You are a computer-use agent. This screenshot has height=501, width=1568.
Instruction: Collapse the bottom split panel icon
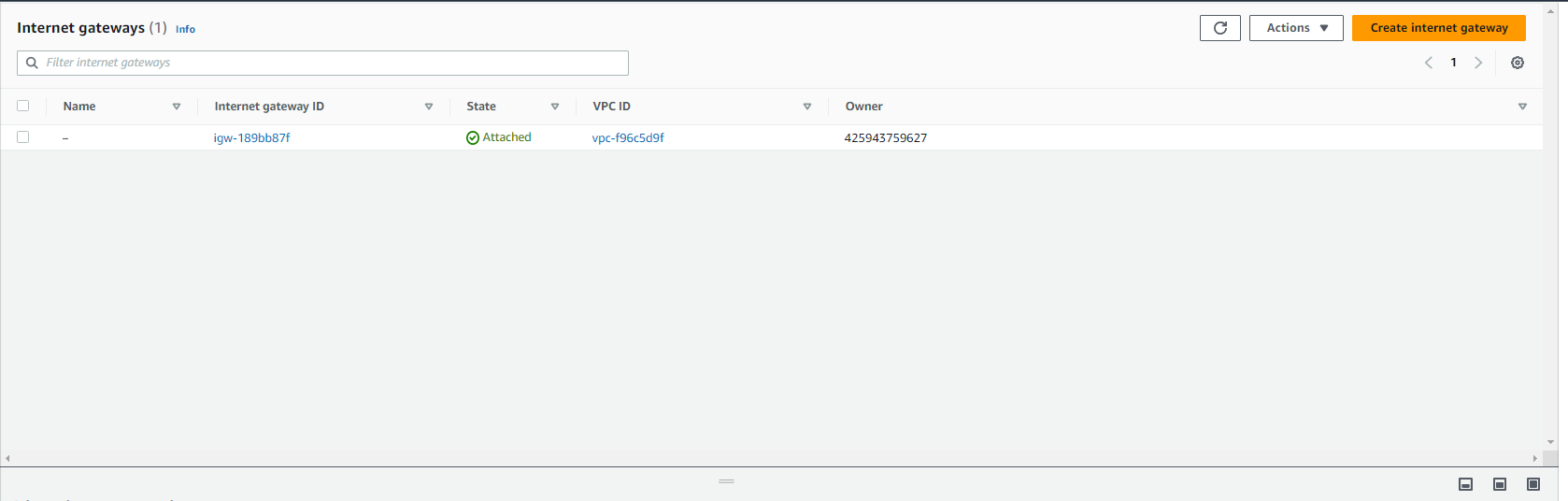coord(1465,484)
